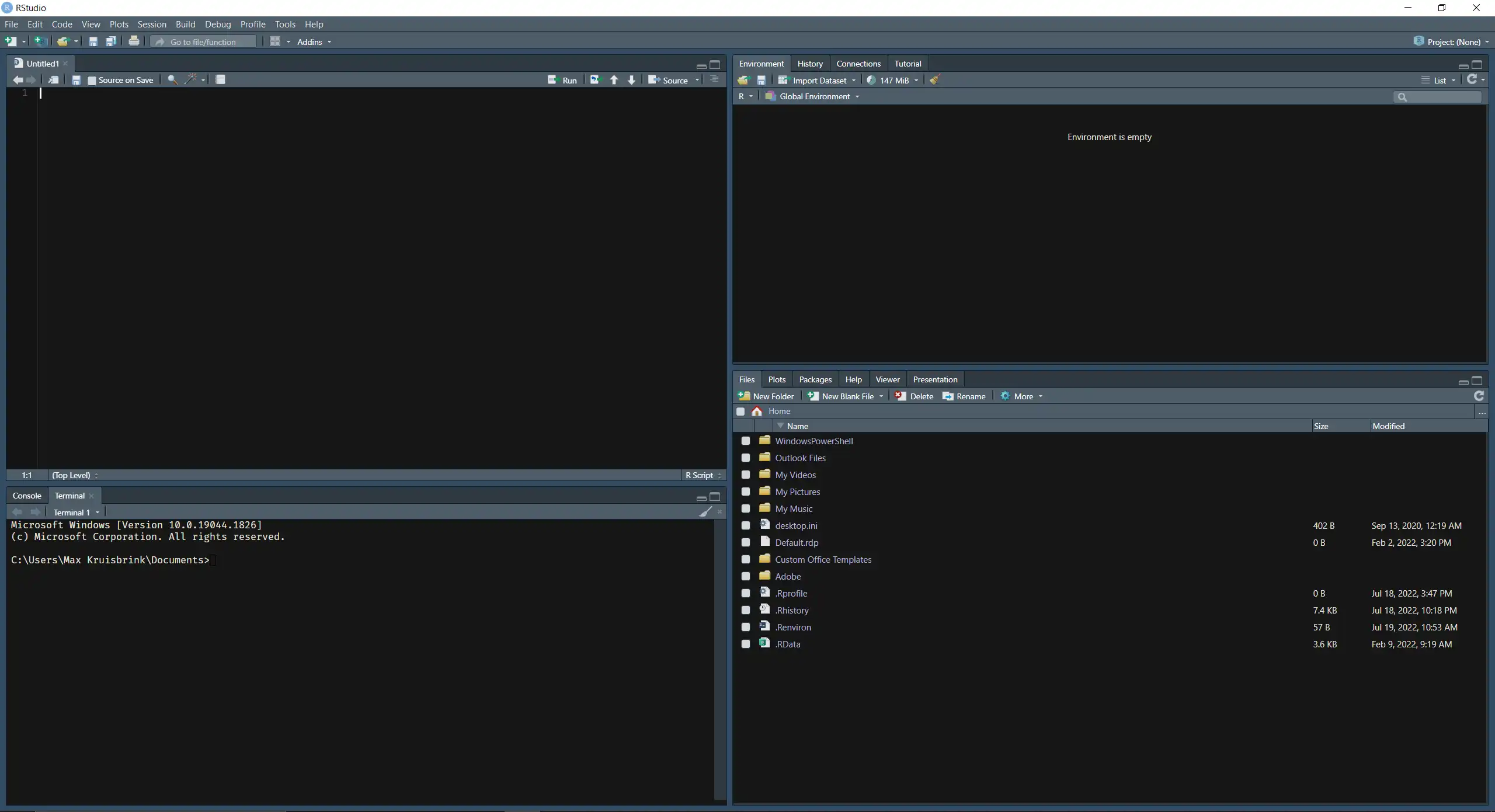Tick the Outlook Files checkbox
Viewport: 1495px width, 812px height.
746,458
